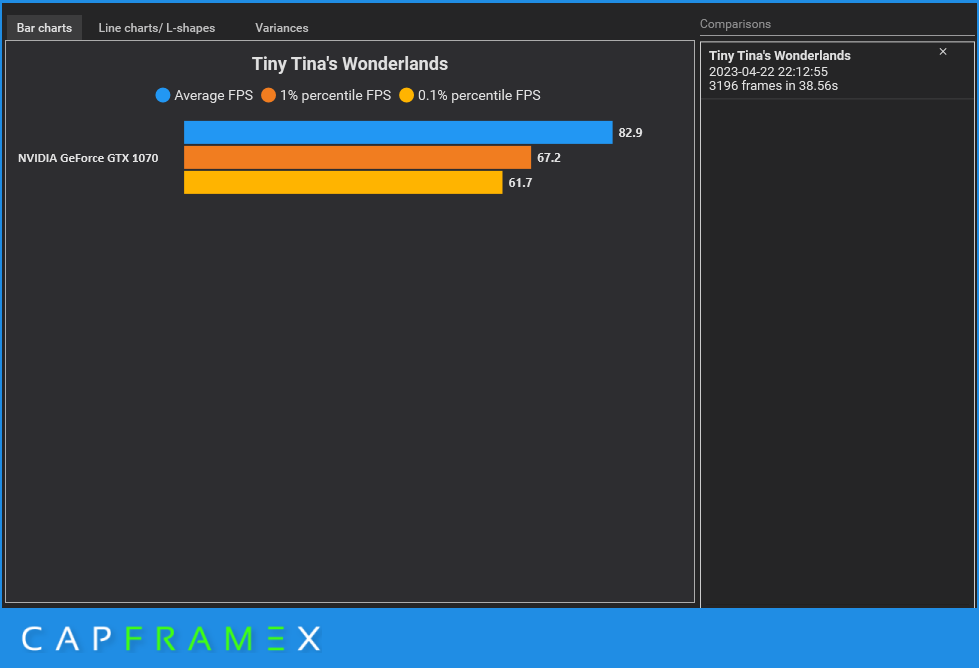
Task: Select the Tiny Tina's Wonderlands comparison record title
Action: pos(780,56)
